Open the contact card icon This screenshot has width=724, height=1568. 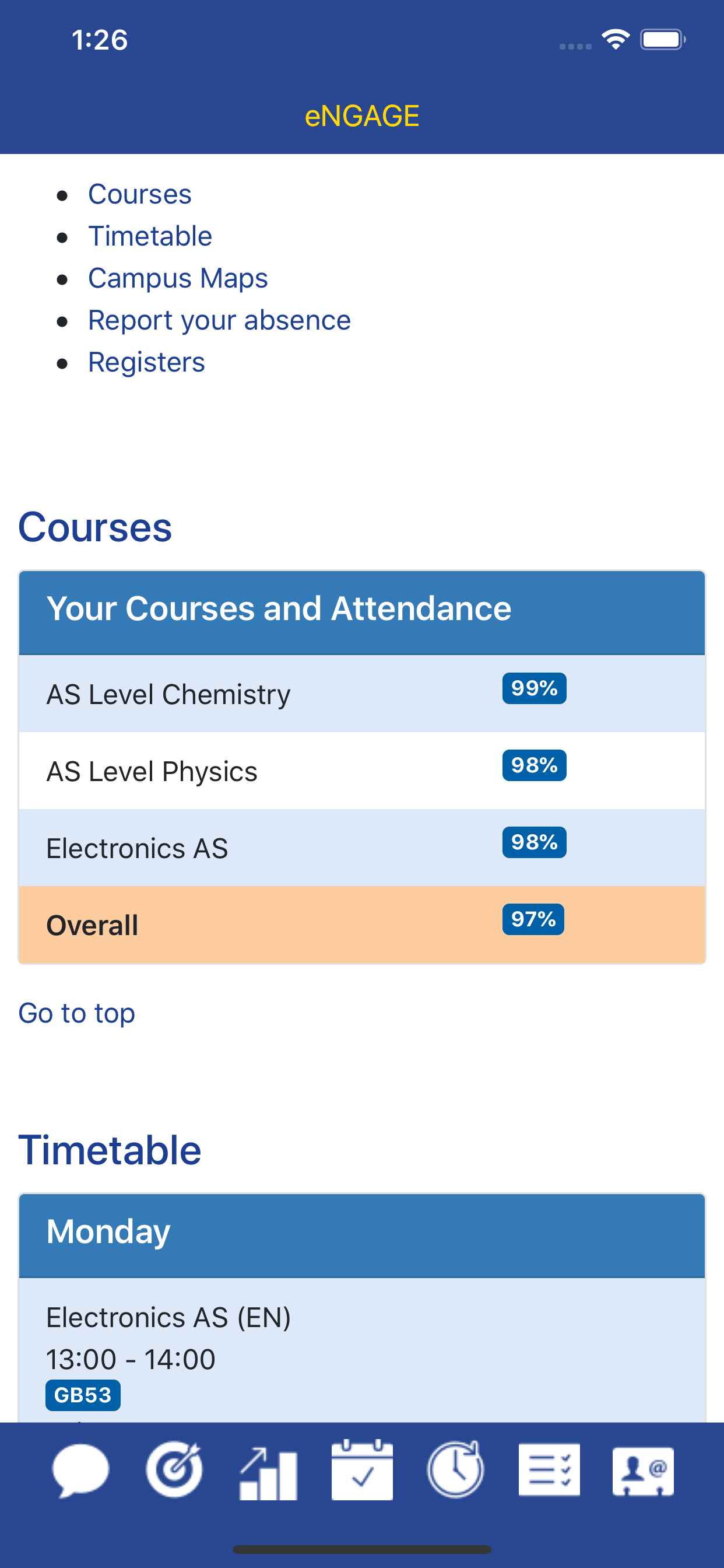pyautogui.click(x=643, y=1471)
